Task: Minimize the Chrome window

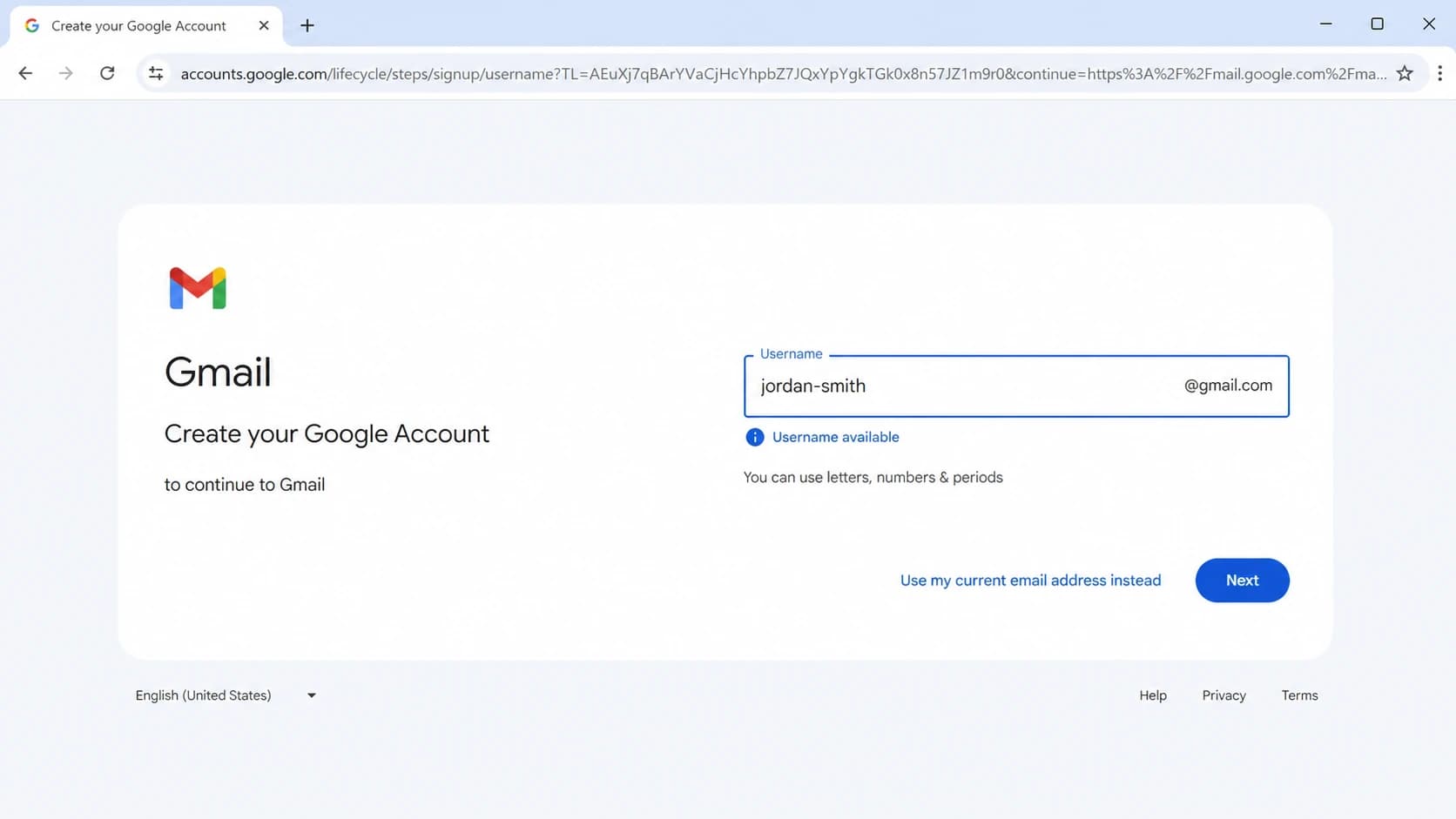Action: 1325,23
